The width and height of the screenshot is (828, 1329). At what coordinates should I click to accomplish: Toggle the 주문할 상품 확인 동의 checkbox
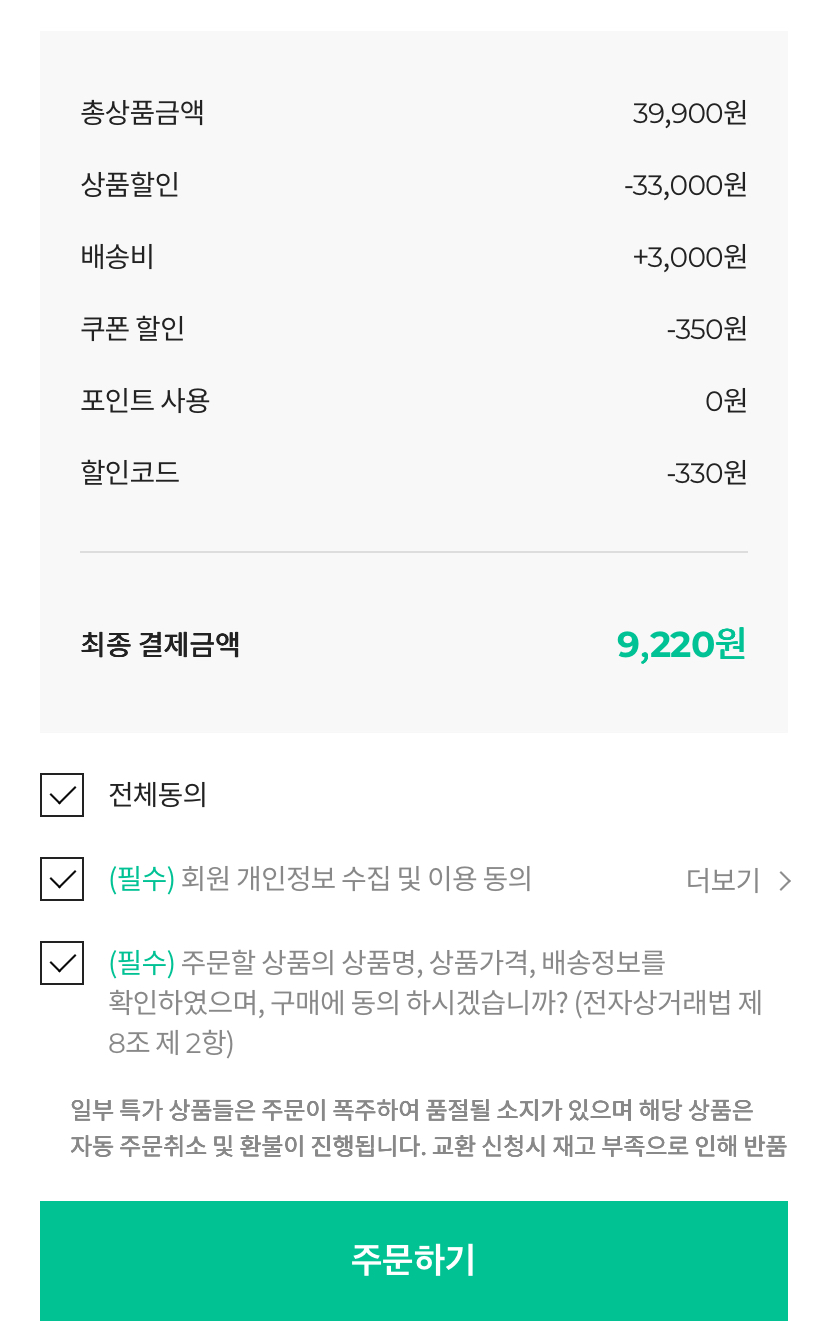pos(62,963)
